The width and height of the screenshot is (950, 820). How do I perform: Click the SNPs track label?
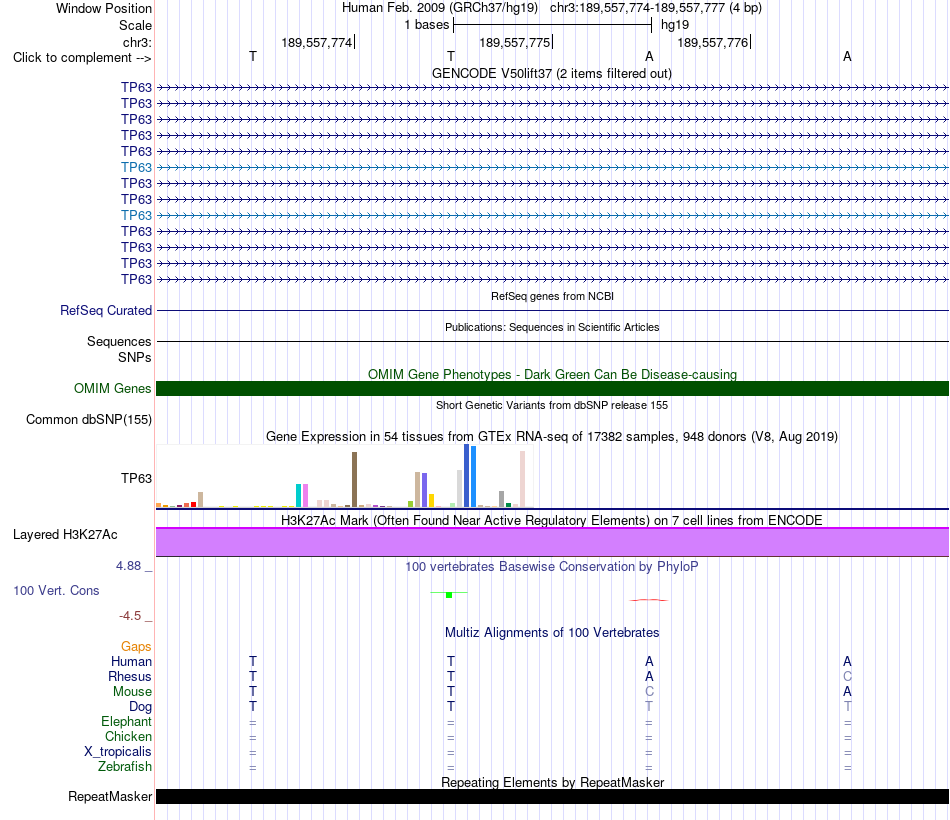(135, 358)
